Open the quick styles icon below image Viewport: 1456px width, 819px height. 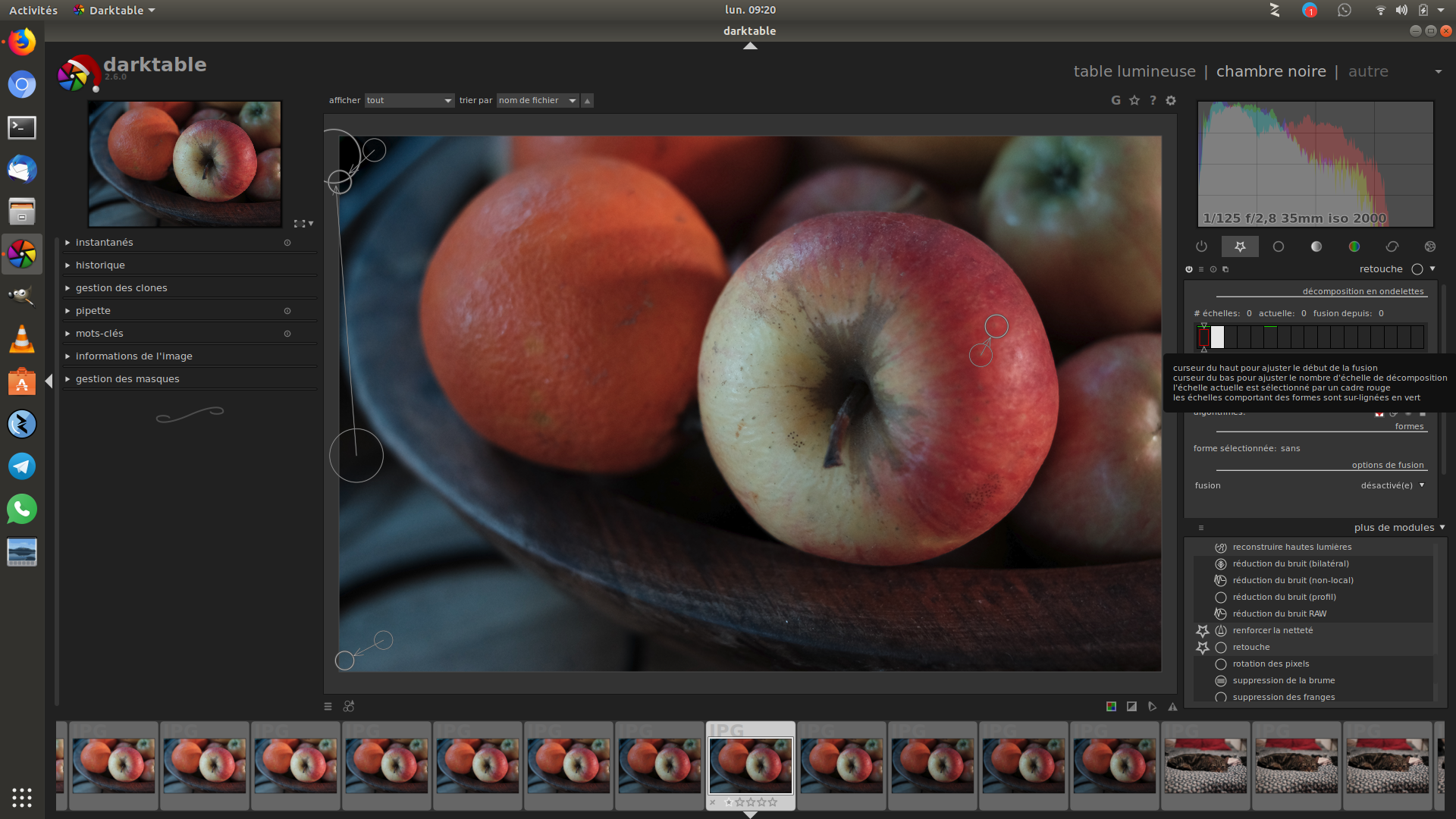pyautogui.click(x=349, y=706)
